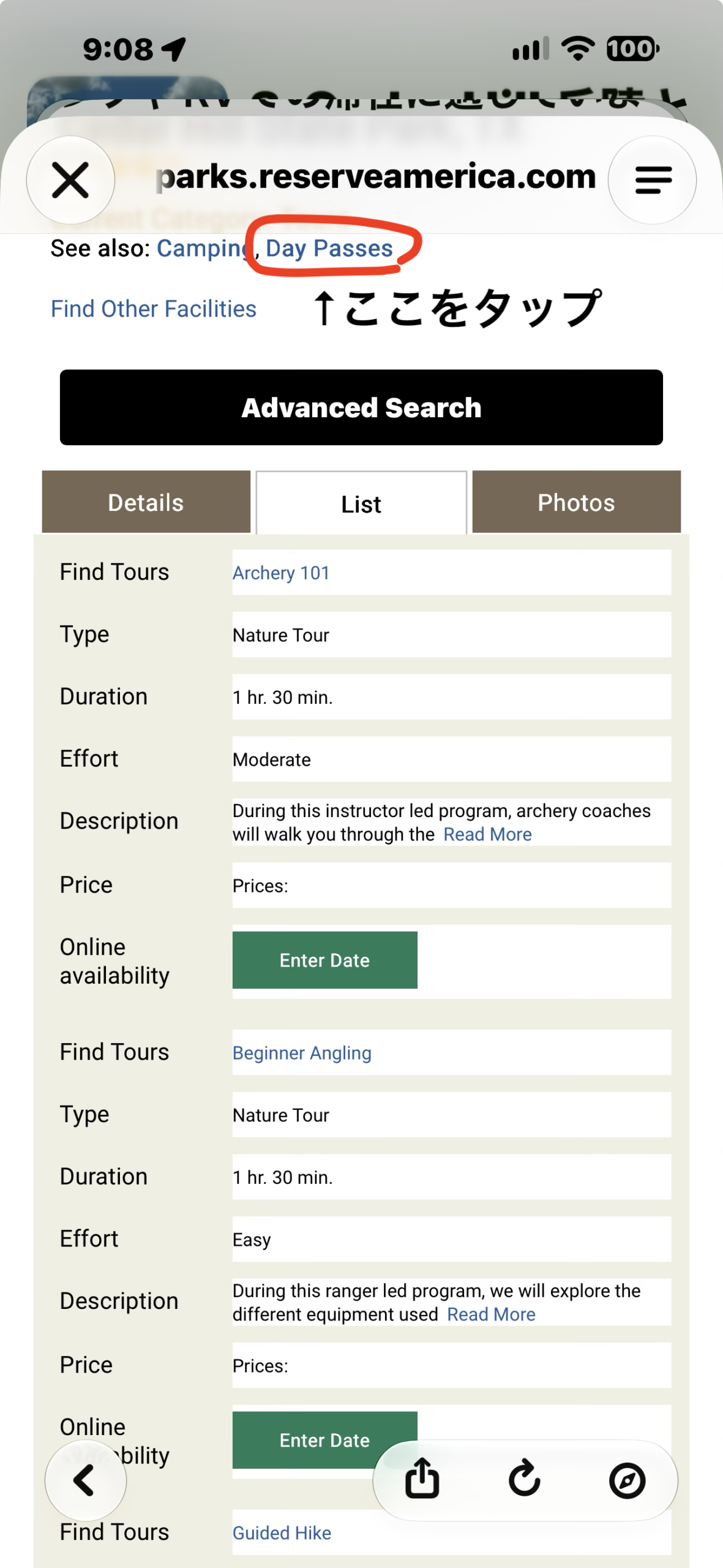Open the hamburger menu icon

click(x=653, y=180)
